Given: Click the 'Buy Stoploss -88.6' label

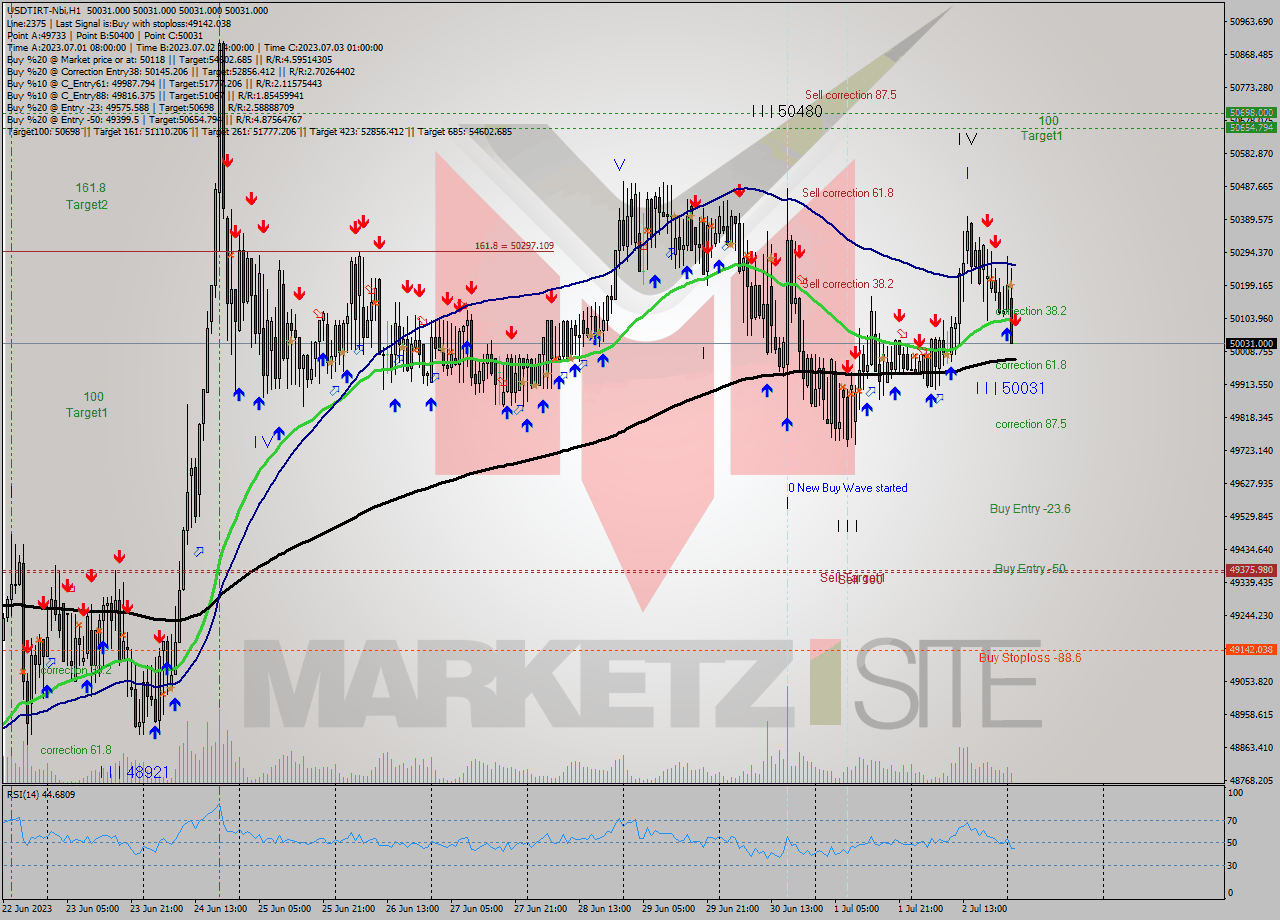Looking at the screenshot, I should (x=1030, y=658).
